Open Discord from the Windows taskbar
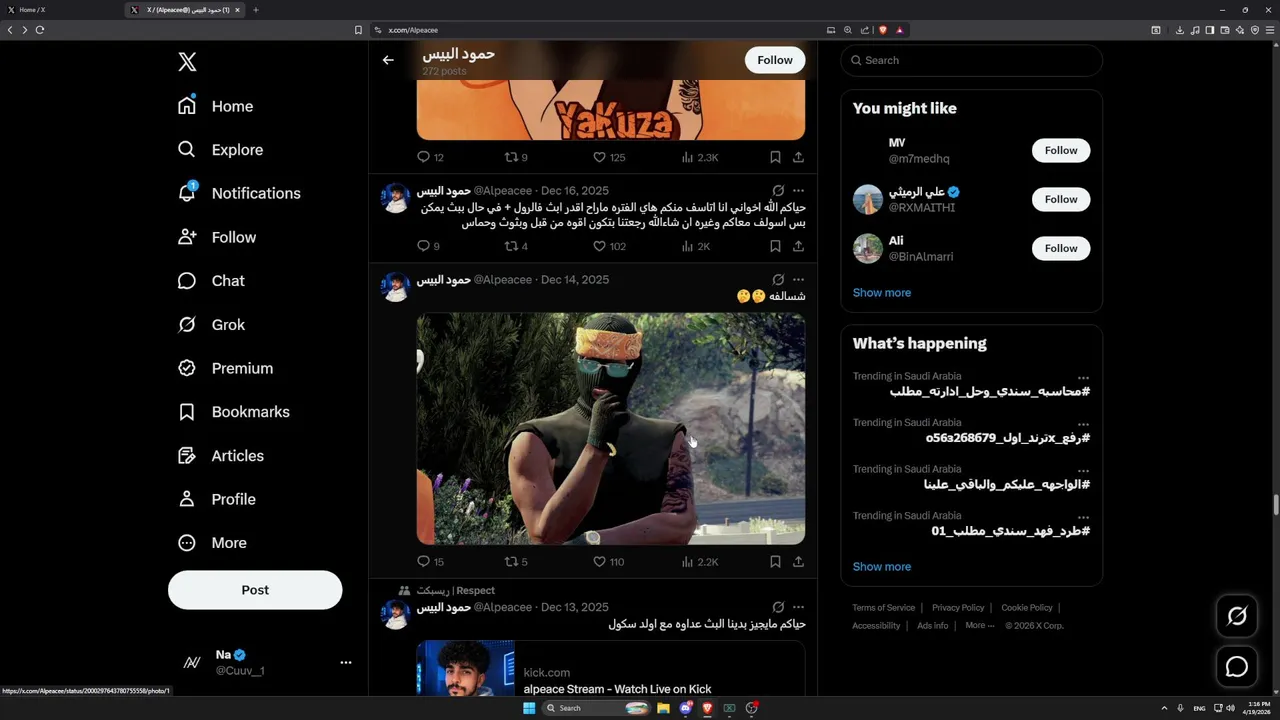Image resolution: width=1280 pixels, height=720 pixels. [x=685, y=708]
